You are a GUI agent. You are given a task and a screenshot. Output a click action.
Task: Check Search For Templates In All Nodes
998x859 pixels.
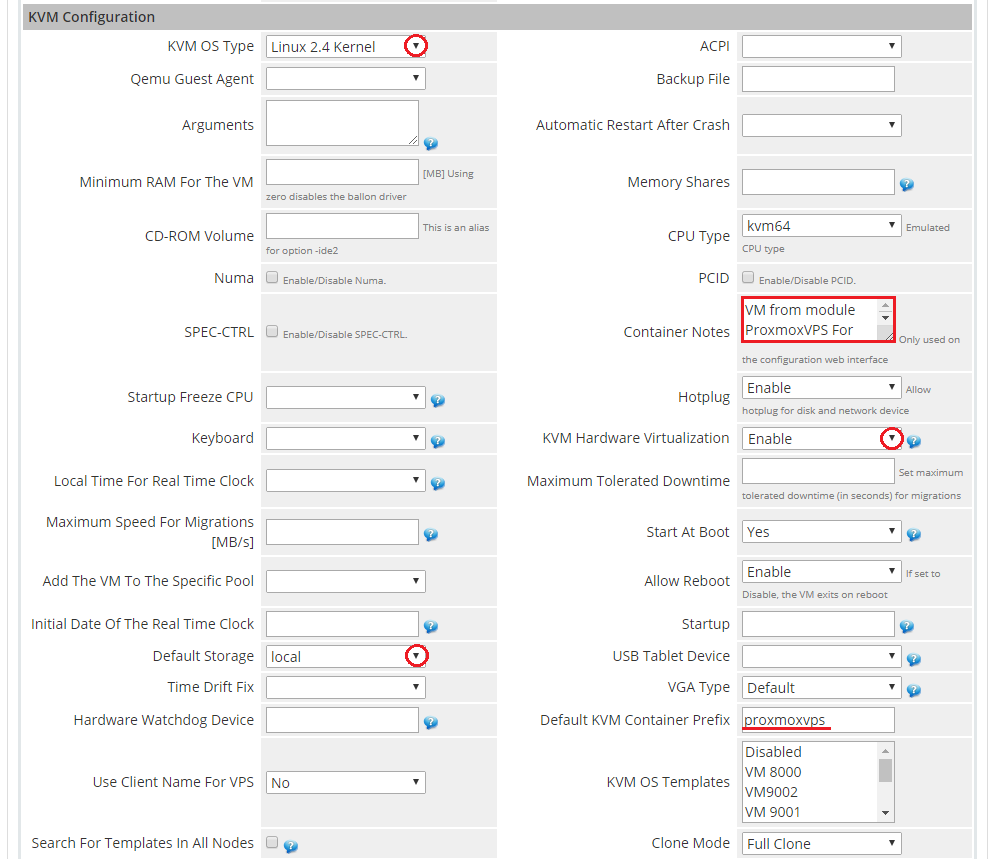pos(272,842)
